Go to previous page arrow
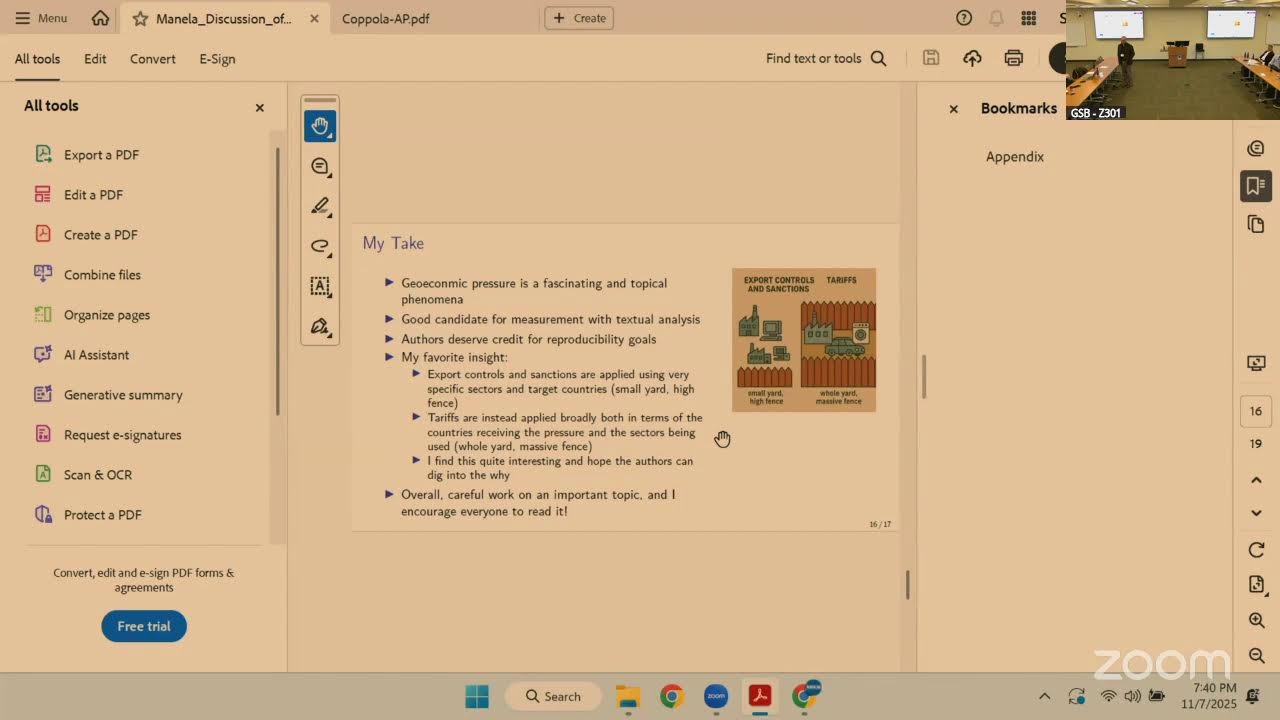This screenshot has width=1280, height=720. (1257, 480)
